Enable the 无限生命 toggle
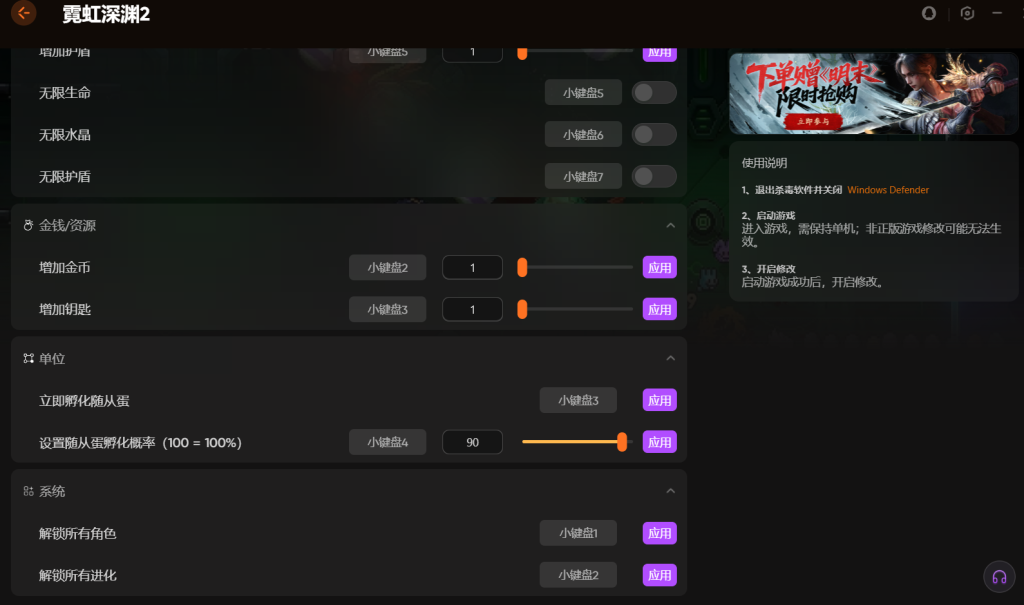The image size is (1024, 605). pos(654,93)
